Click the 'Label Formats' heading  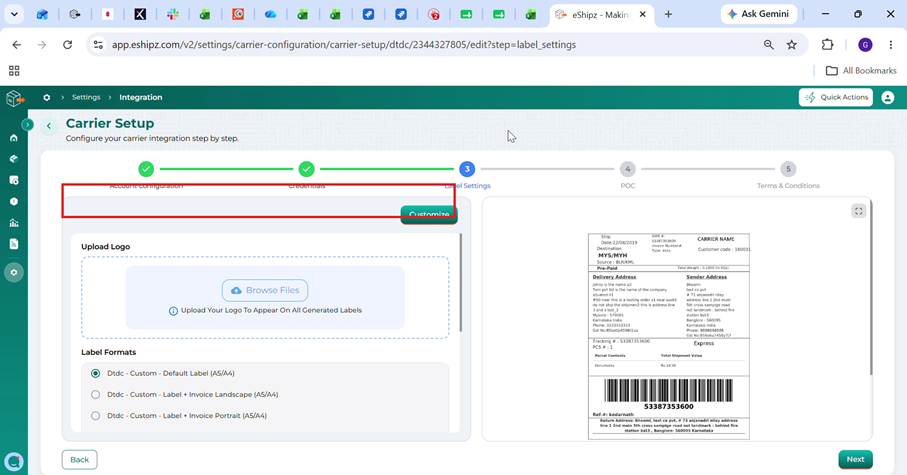(109, 352)
